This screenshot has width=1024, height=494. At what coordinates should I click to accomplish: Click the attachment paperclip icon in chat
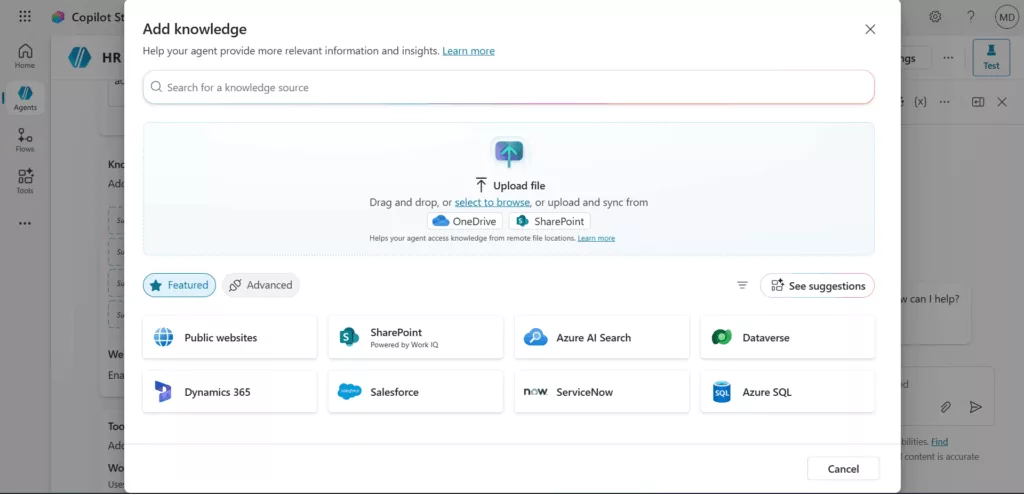point(945,407)
